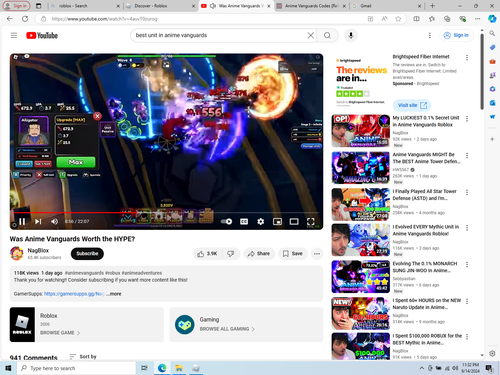Switch to Anime Vanguards Codes tab
Viewport: 500px width, 375px height.
pos(312,6)
